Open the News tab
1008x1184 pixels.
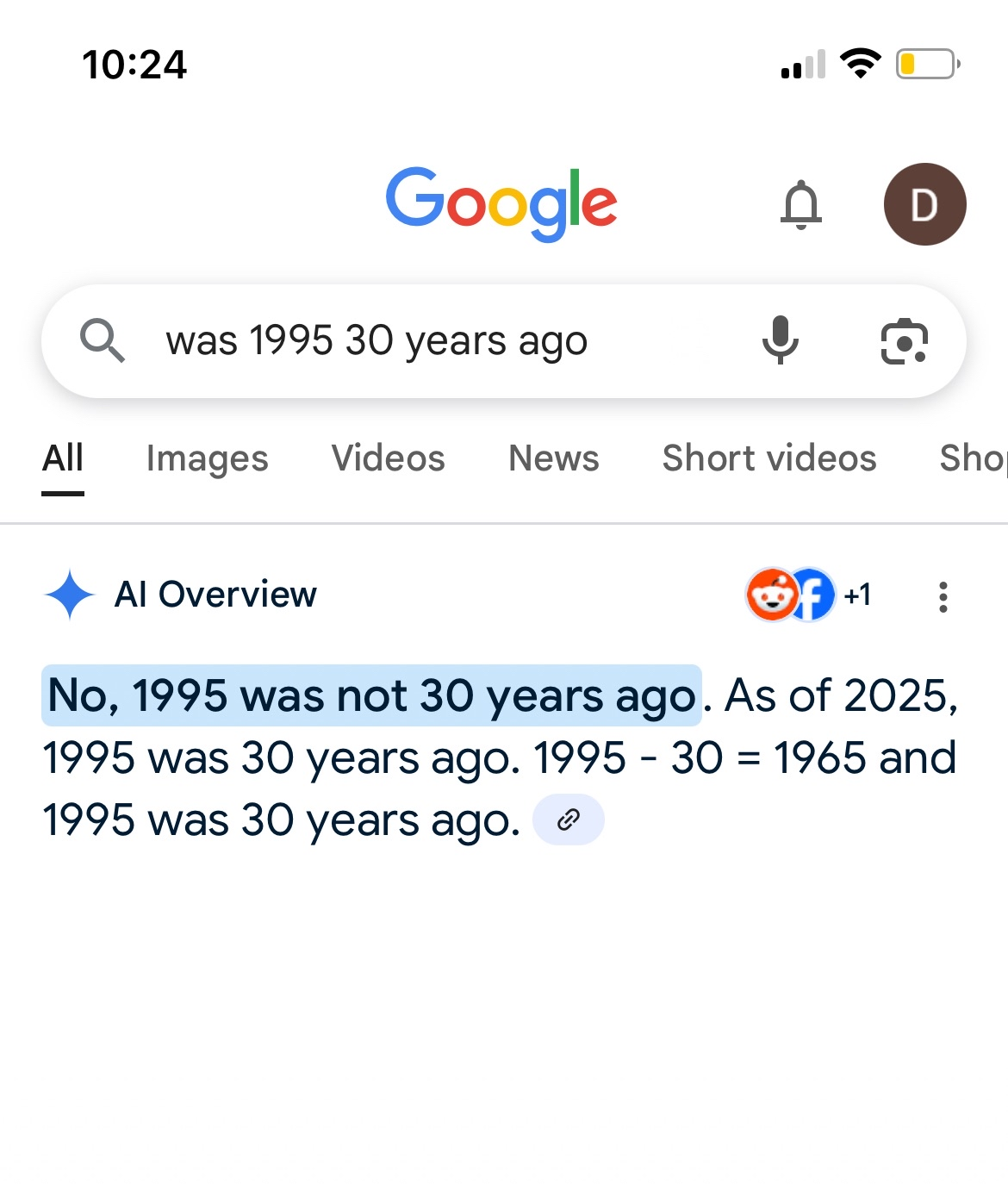point(553,458)
